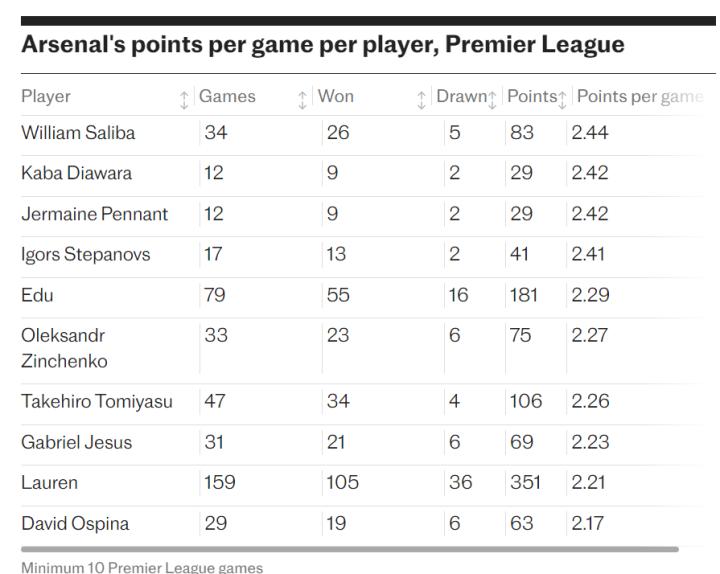
Task: Sort by Points per game header
Action: (x=640, y=97)
